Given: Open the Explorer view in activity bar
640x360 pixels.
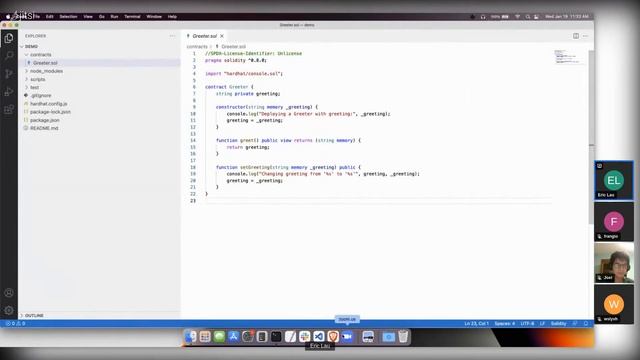Looking at the screenshot, I should coord(9,38).
